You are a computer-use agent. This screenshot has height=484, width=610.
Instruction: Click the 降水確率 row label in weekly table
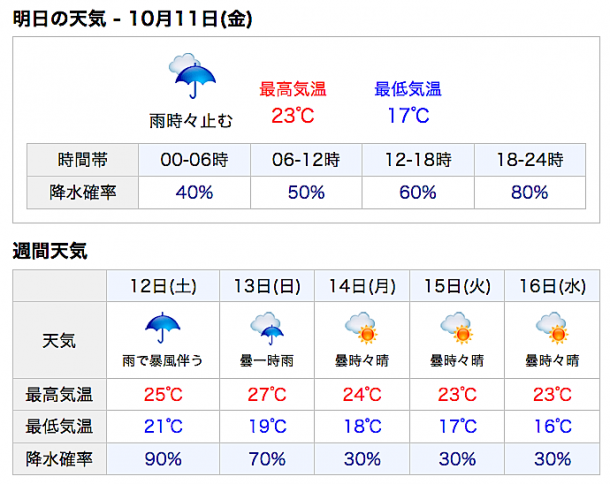pos(59,459)
